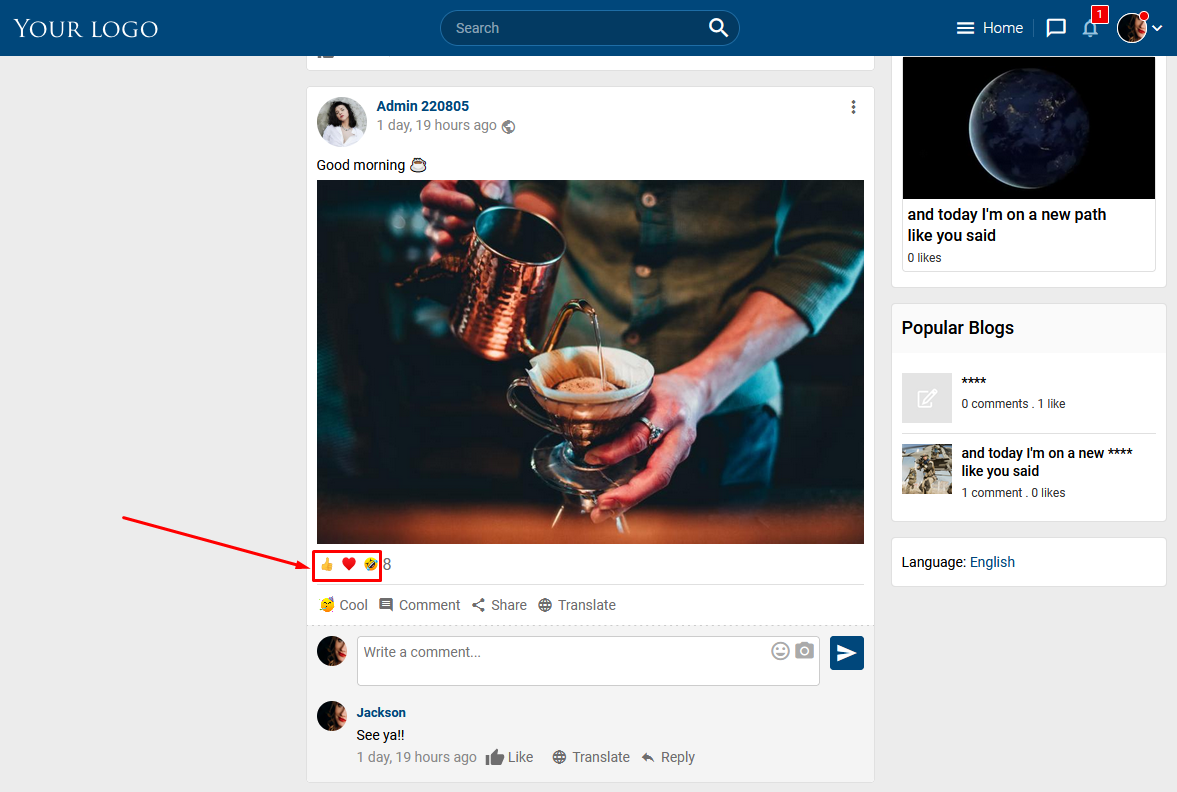Click the 'See ya!!' comment text

[381, 735]
